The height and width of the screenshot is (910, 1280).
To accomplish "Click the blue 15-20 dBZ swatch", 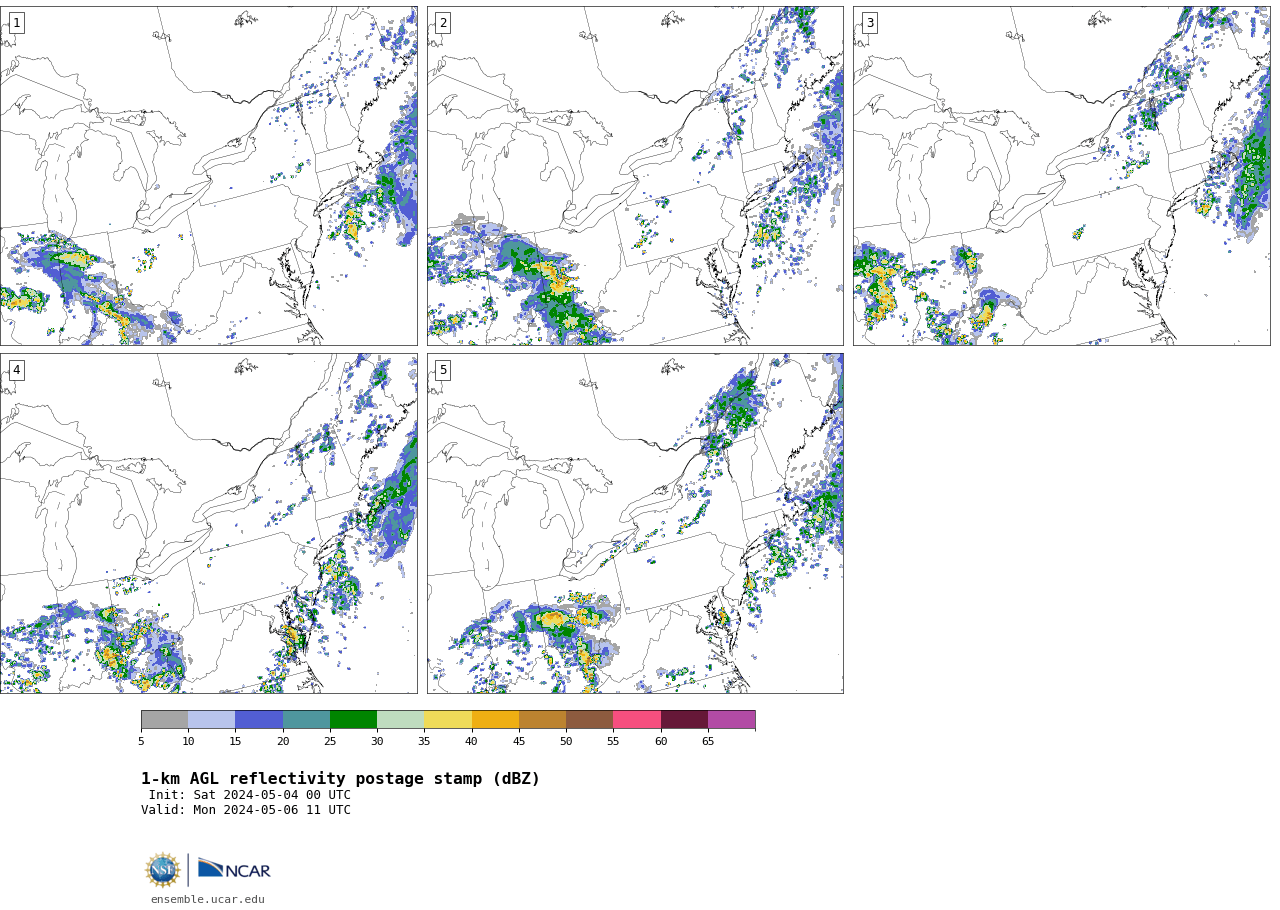I will point(259,720).
